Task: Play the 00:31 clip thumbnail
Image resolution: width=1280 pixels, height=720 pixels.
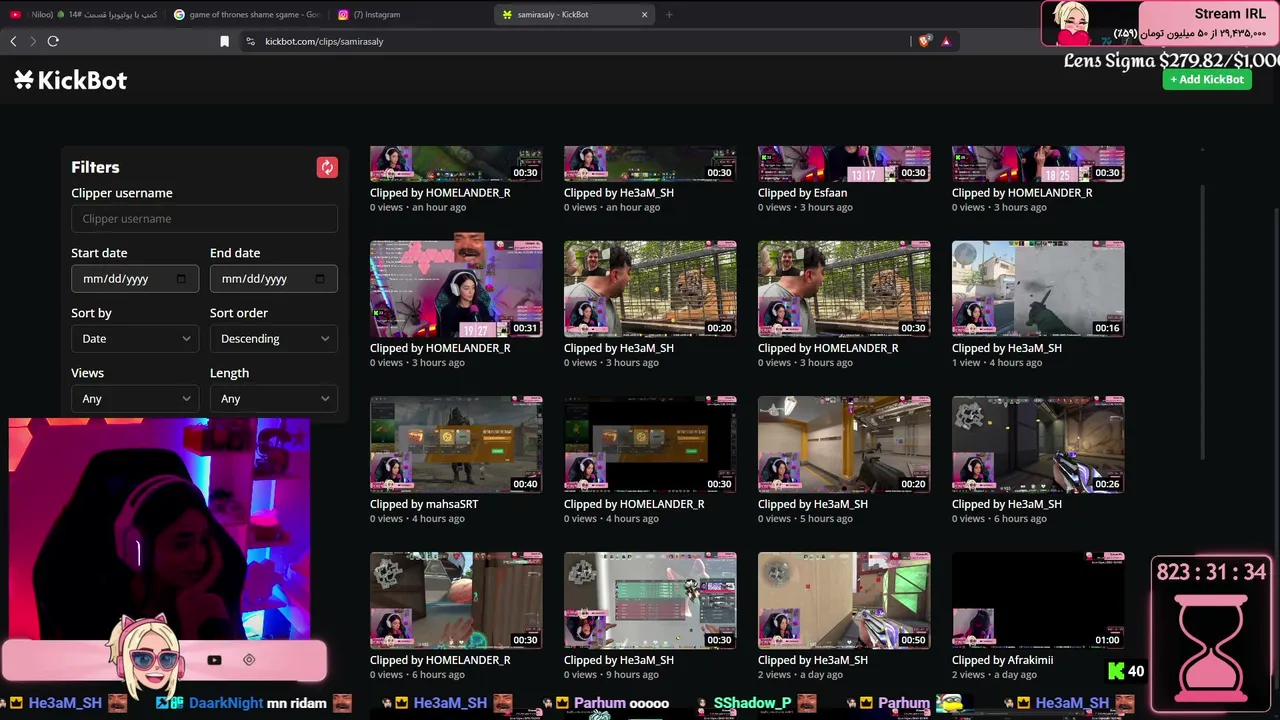Action: 456,289
